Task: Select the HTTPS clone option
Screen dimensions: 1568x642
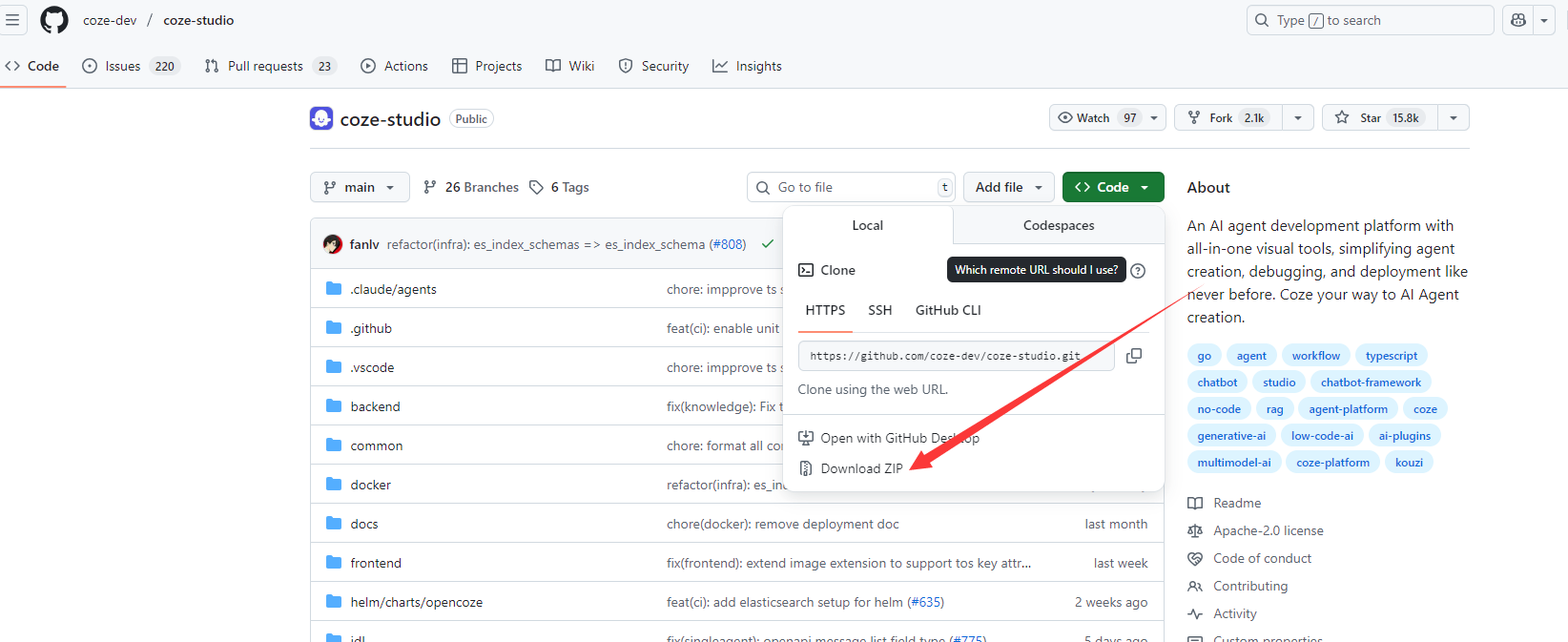Action: pos(825,310)
